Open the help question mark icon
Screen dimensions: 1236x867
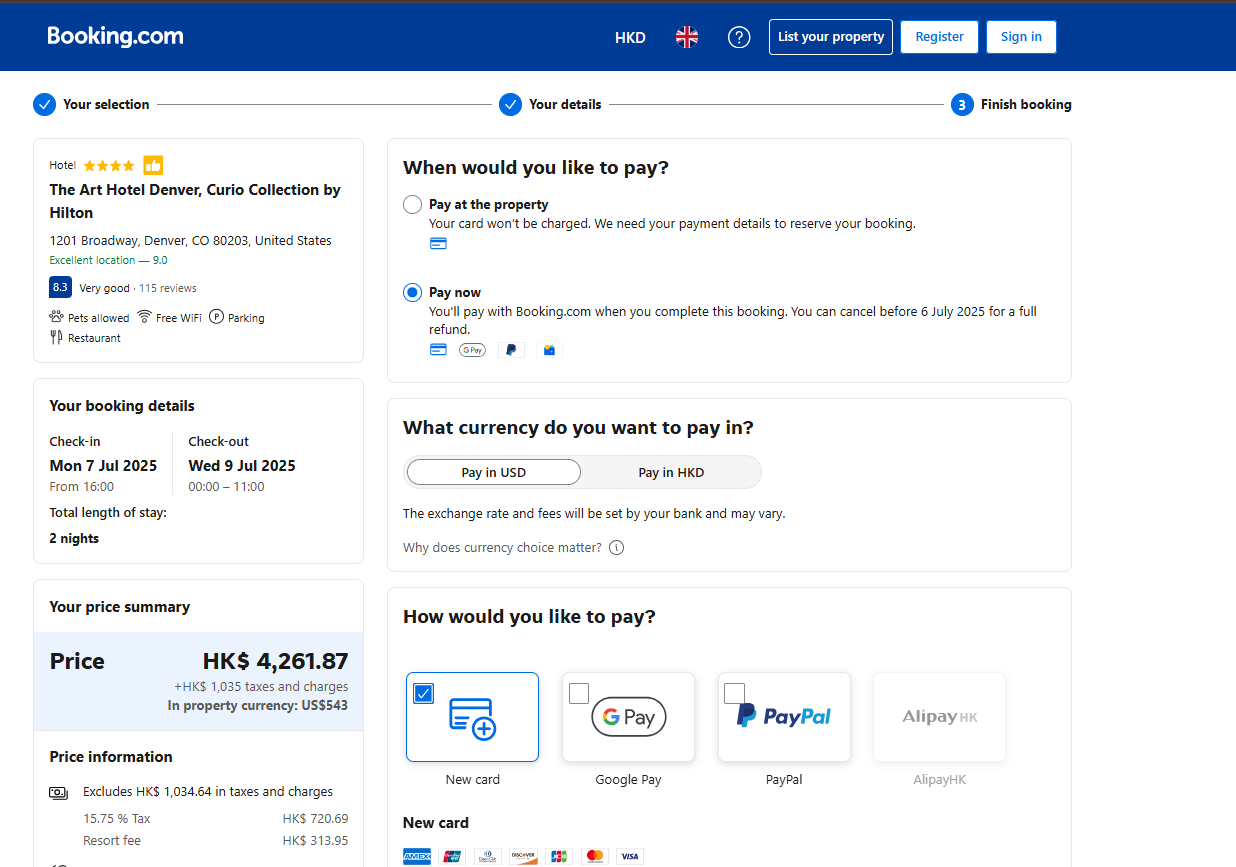739,37
